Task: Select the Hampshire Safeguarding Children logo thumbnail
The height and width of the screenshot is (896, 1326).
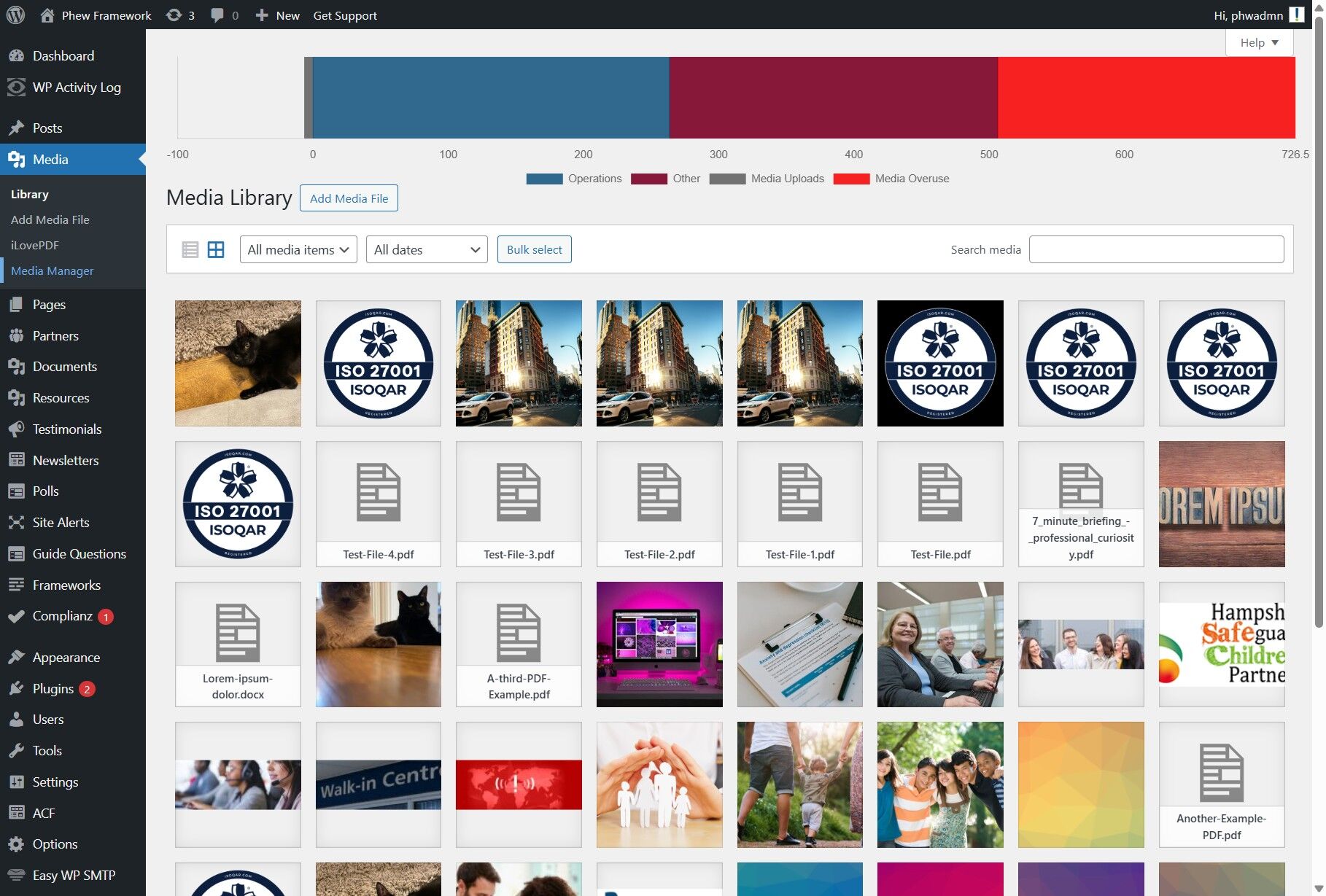Action: pyautogui.click(x=1222, y=644)
